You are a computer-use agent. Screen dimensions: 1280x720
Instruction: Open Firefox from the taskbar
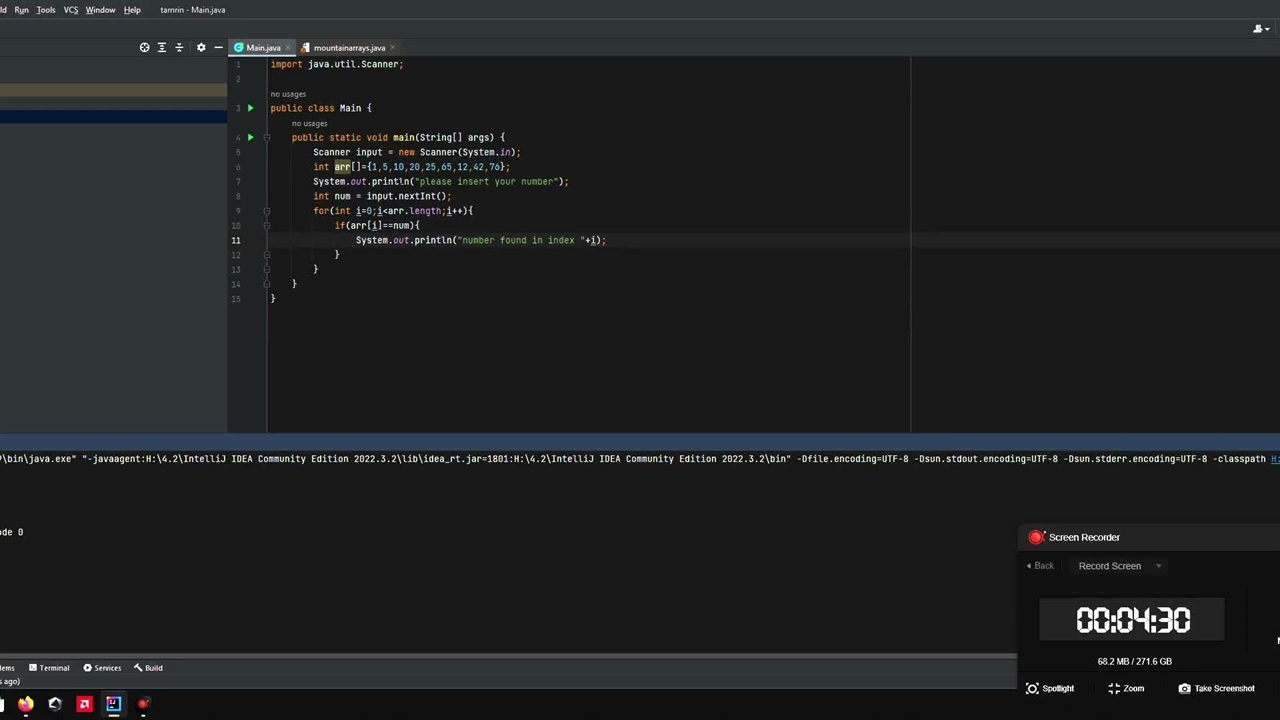(x=26, y=704)
